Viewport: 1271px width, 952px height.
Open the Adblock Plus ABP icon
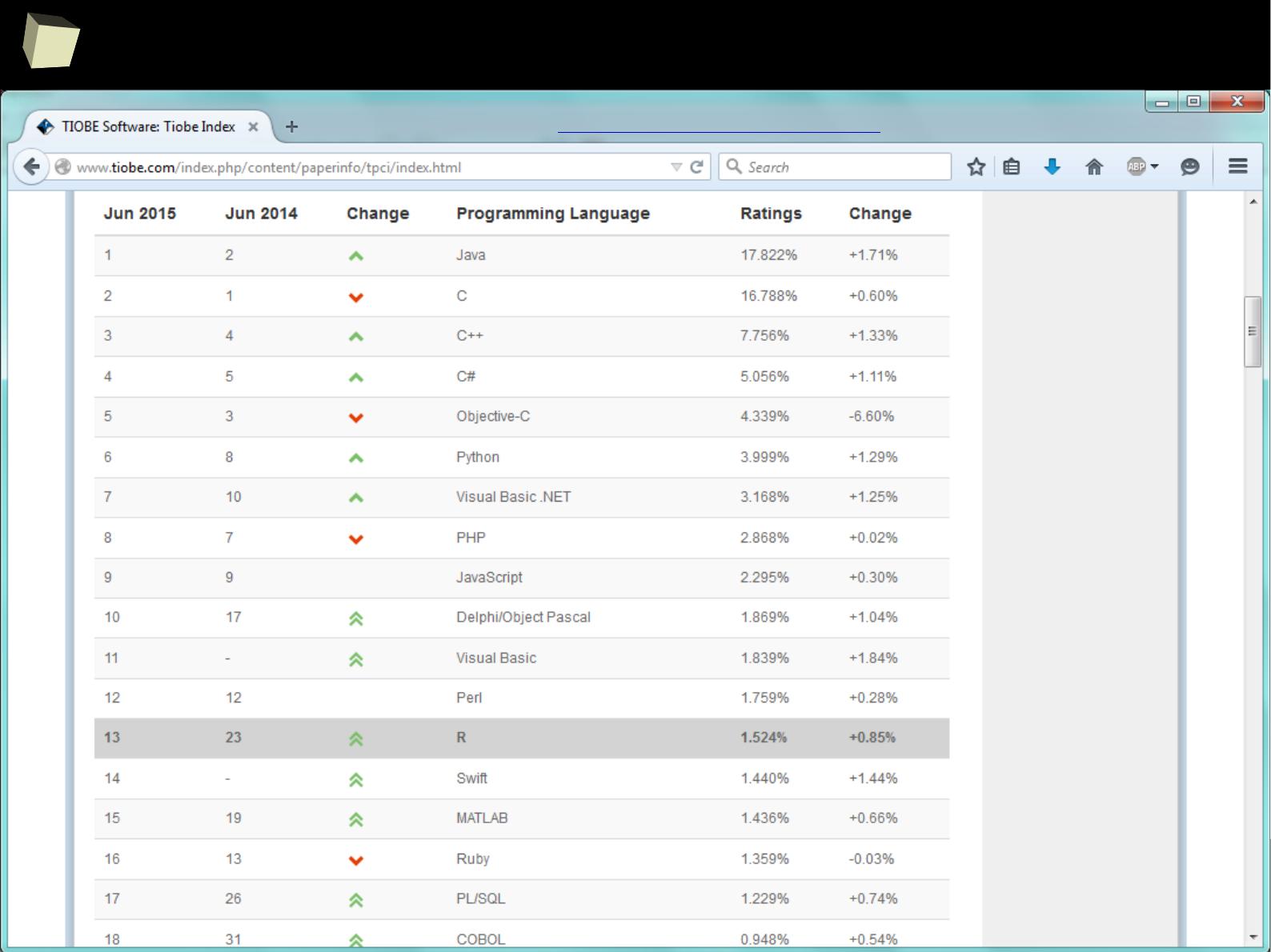(1136, 166)
